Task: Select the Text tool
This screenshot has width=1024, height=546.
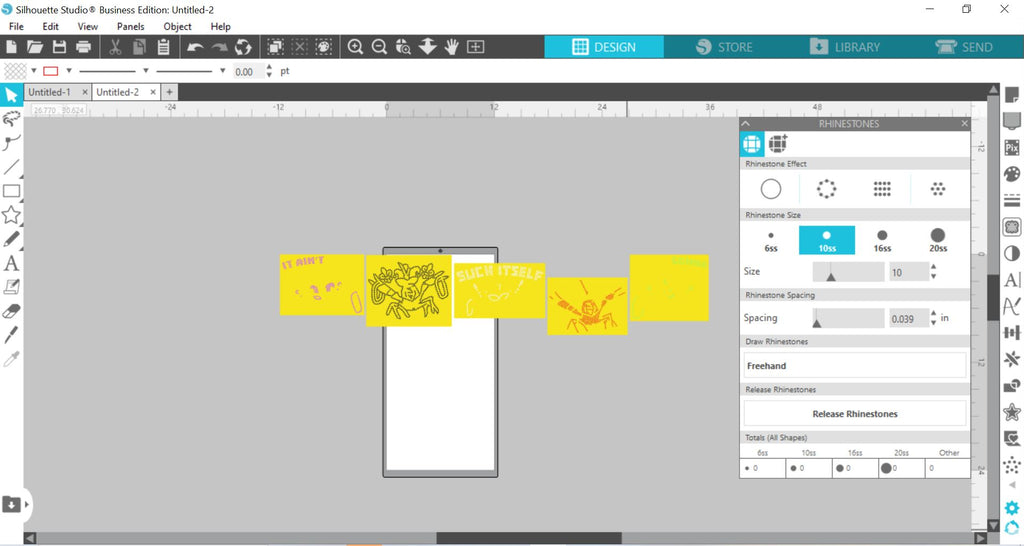Action: coord(11,263)
